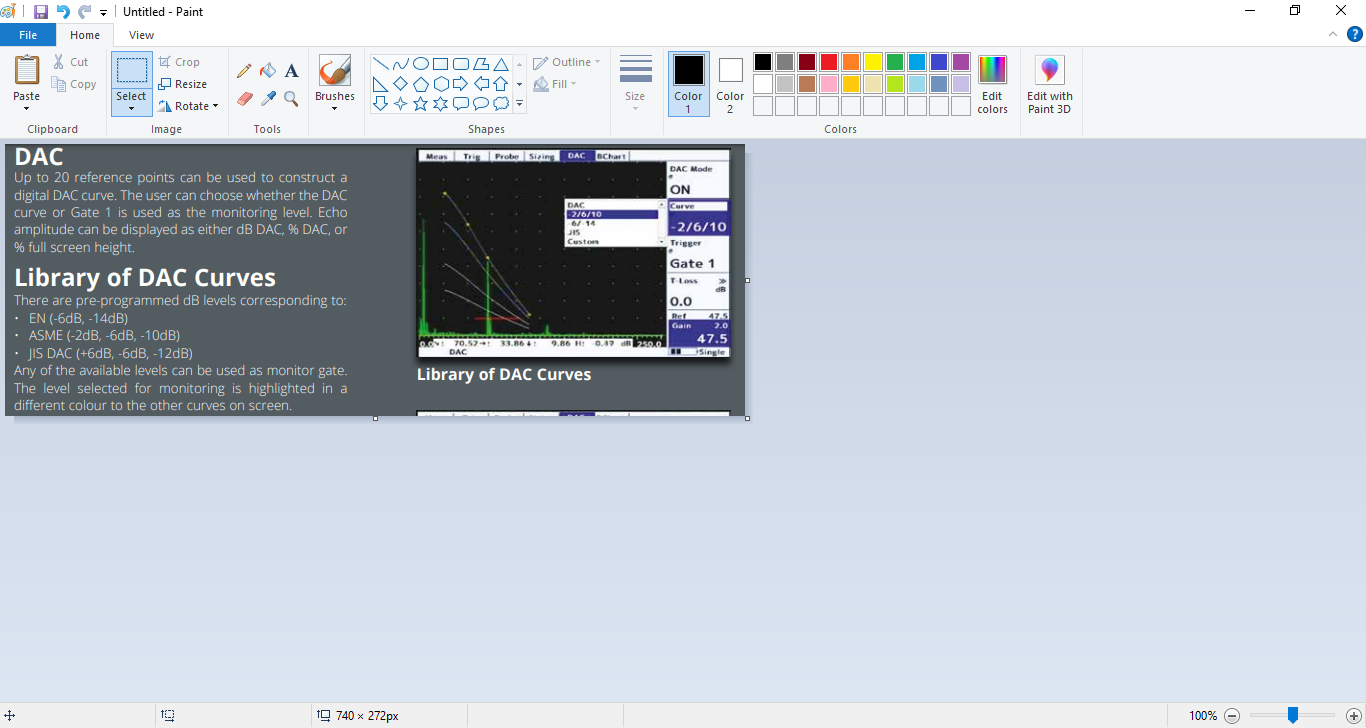The height and width of the screenshot is (728, 1366).
Task: Select the Rounded rectangular callout shape
Action: (461, 103)
